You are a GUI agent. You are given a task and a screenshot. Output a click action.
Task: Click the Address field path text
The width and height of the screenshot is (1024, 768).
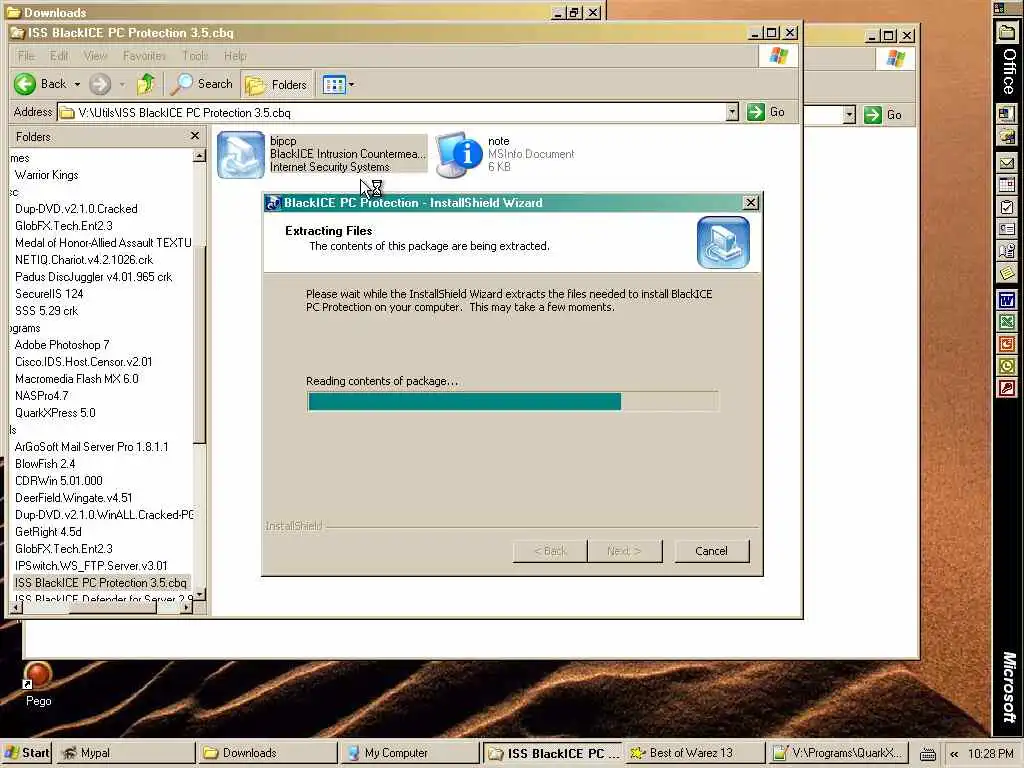pos(184,112)
